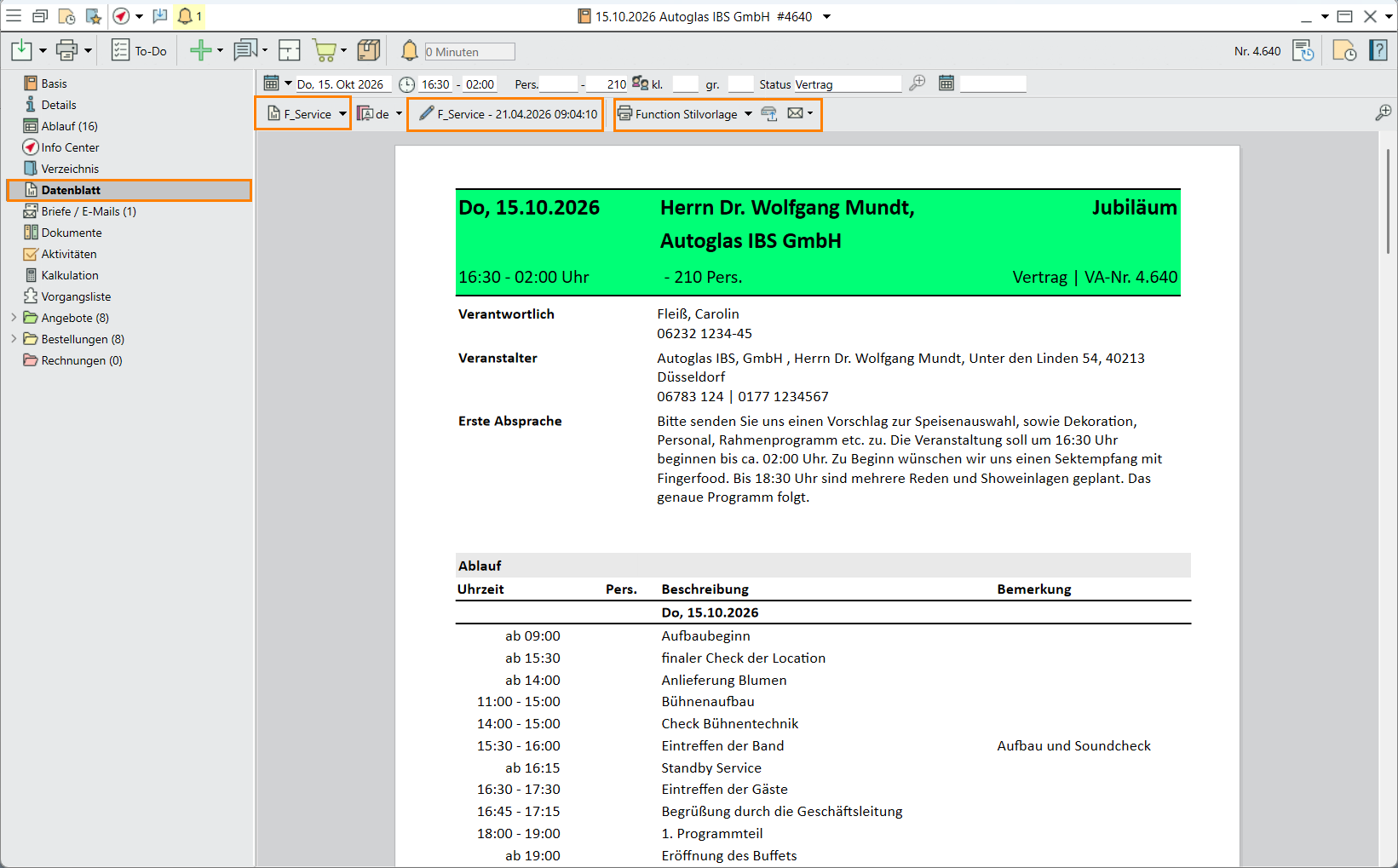Click the clock icon beside the start time
This screenshot has width=1398, height=868.
[x=407, y=84]
